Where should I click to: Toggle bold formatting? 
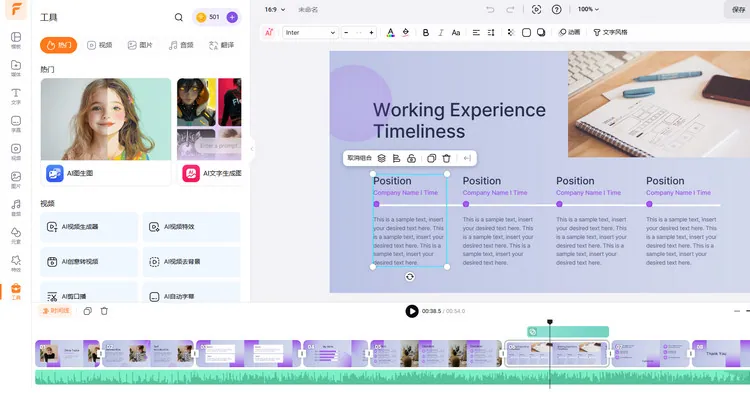click(425, 33)
